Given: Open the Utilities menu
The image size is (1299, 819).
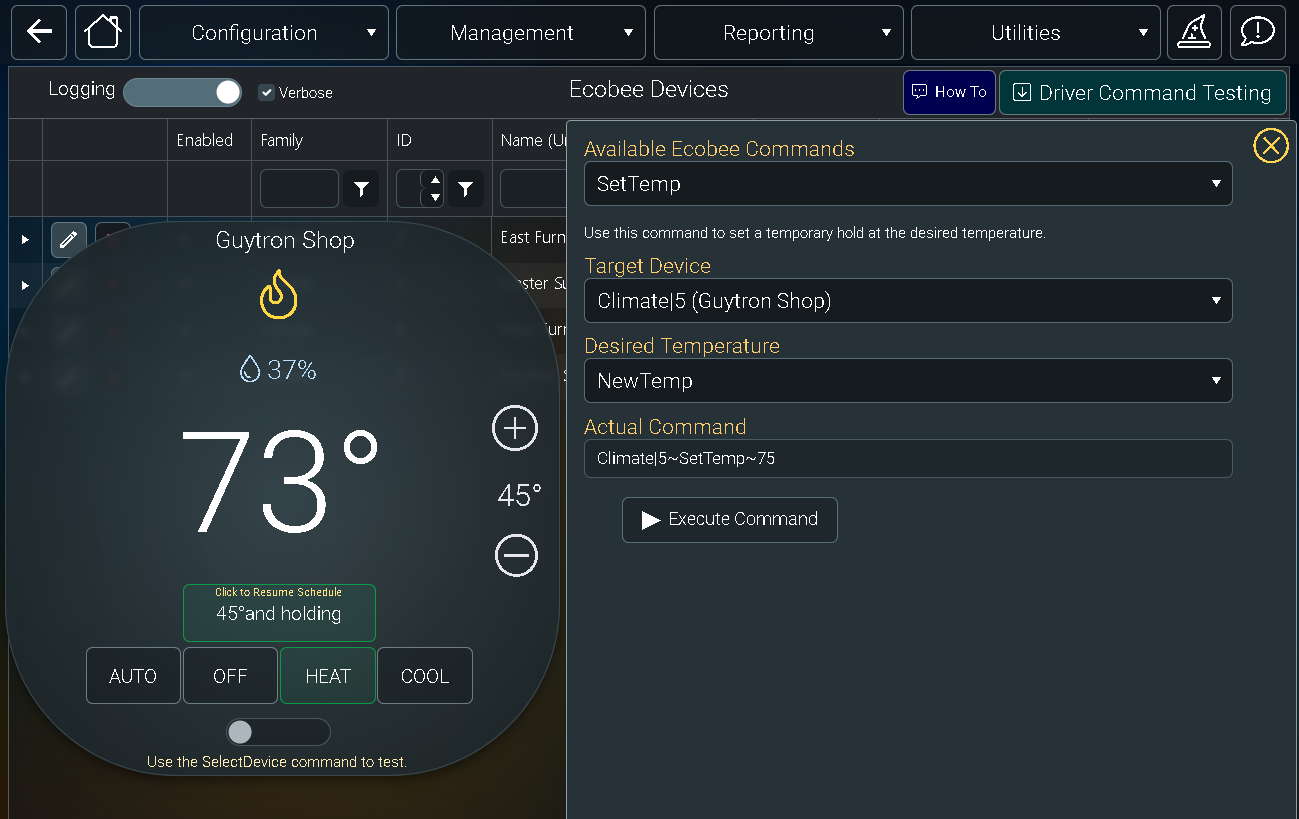Looking at the screenshot, I should click(x=1035, y=33).
